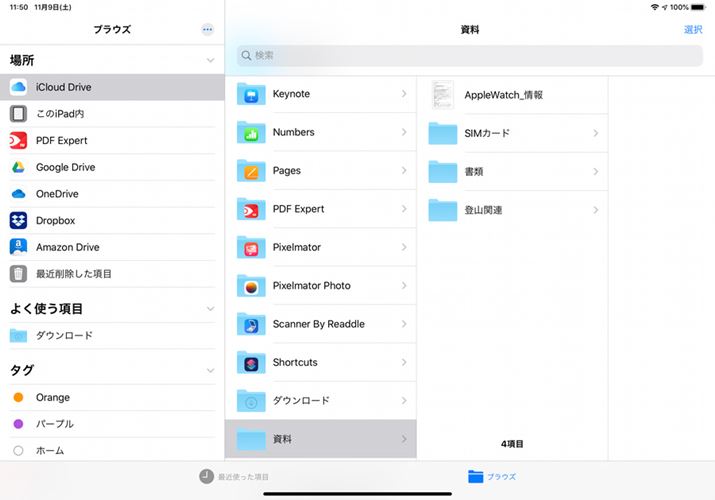Open the 登山関連 folder icon
The image size is (715, 500).
point(443,210)
